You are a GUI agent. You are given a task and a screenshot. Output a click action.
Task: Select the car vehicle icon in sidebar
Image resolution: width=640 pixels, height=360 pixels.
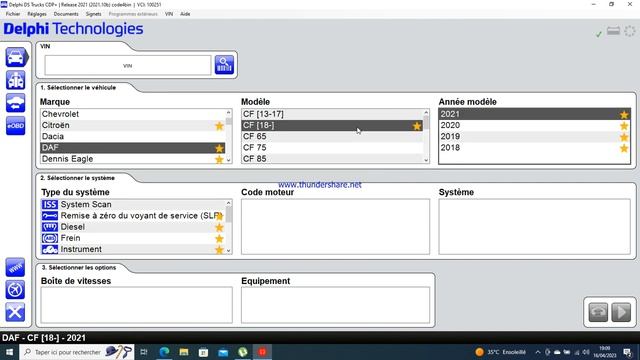tap(16, 57)
